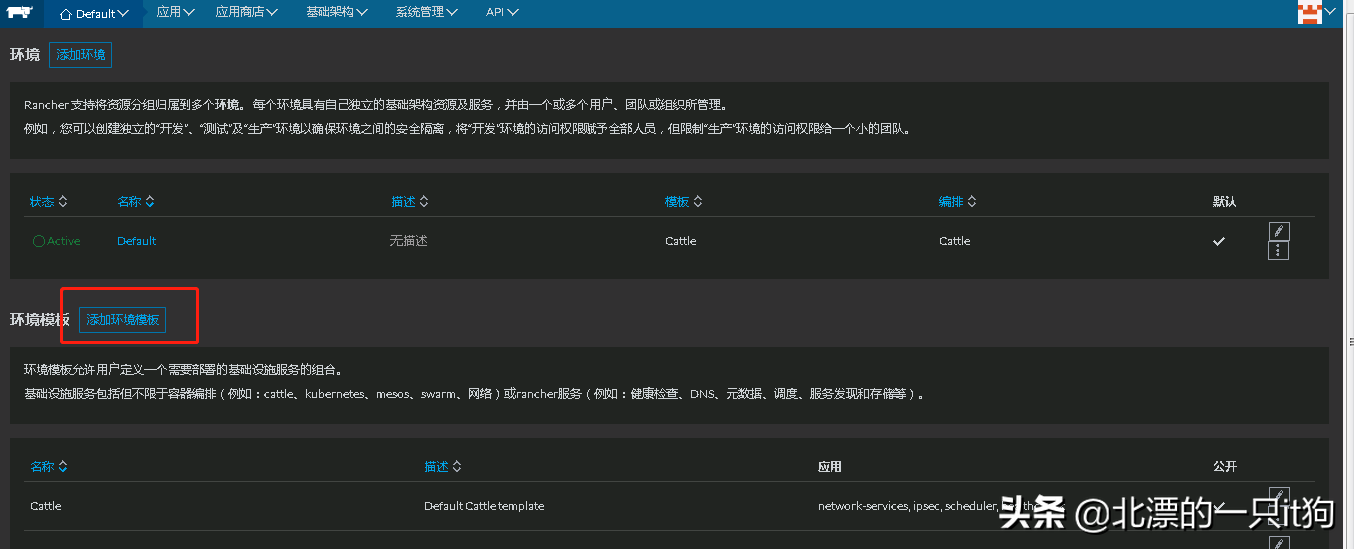
Task: Open the API menu
Action: tap(502, 13)
